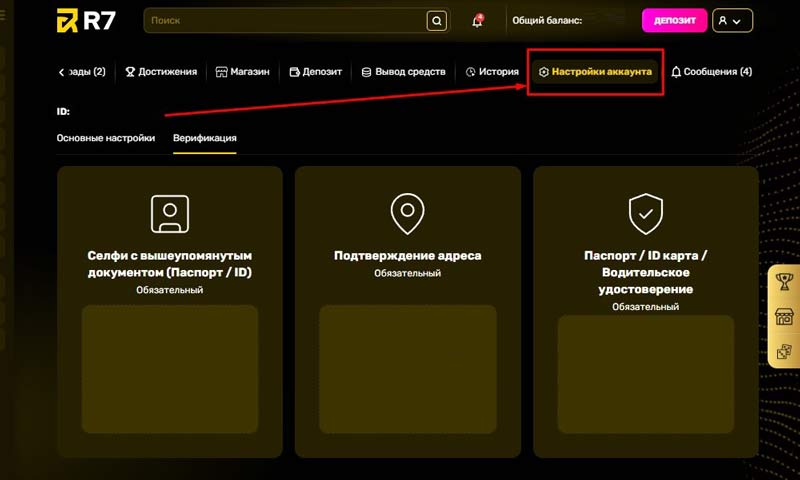Click inside the Поиск search field
The height and width of the screenshot is (480, 800).
(285, 21)
